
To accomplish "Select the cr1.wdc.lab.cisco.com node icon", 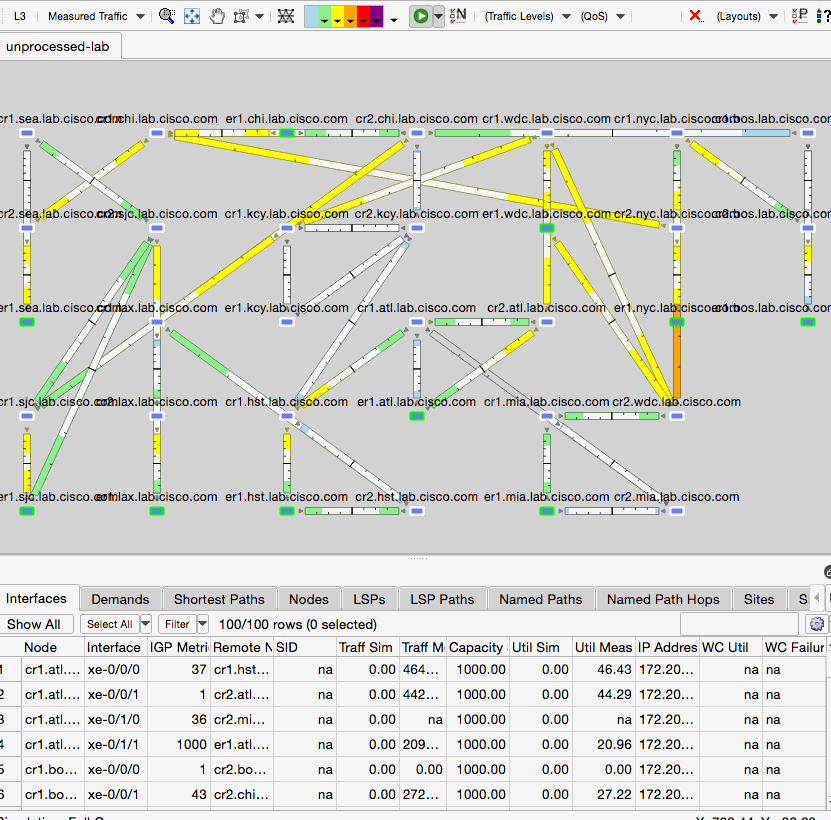I will click(547, 133).
